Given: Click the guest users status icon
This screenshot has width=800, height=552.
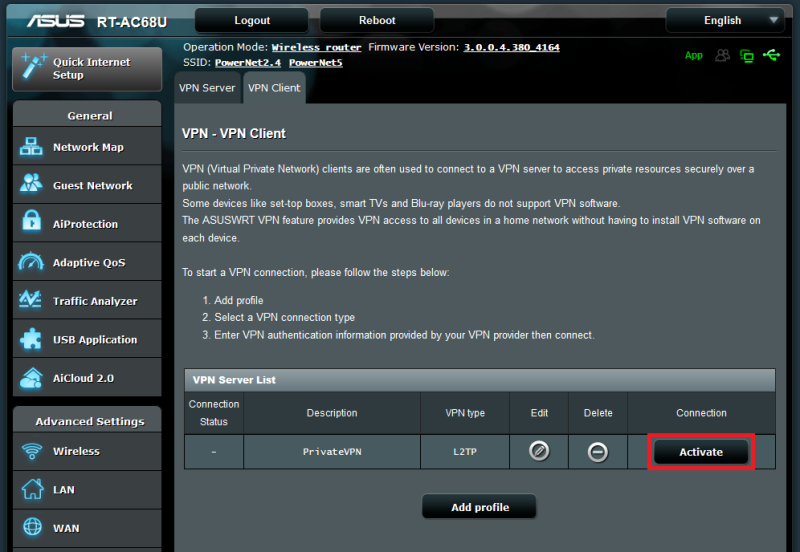Looking at the screenshot, I should [722, 55].
